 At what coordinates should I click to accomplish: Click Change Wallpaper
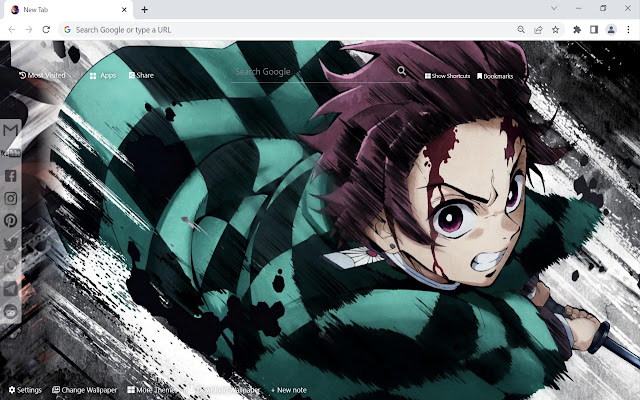click(84, 390)
